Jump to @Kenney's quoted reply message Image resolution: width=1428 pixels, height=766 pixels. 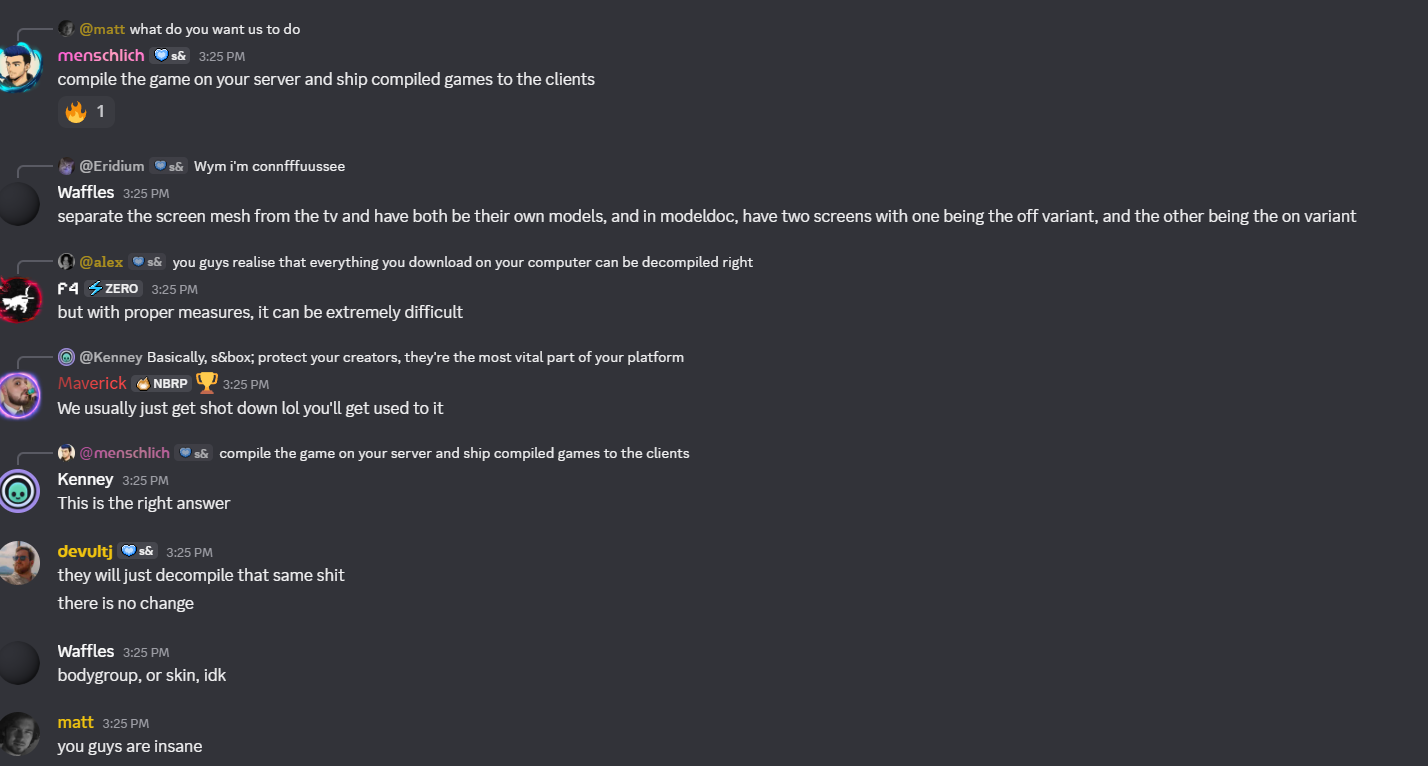tap(371, 357)
